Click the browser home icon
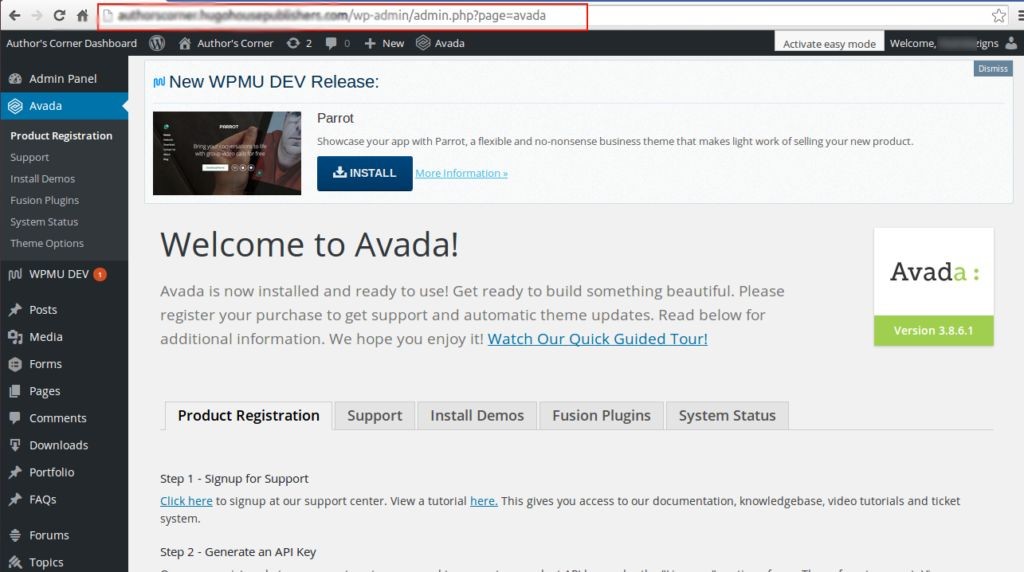1024x572 pixels. (x=82, y=16)
